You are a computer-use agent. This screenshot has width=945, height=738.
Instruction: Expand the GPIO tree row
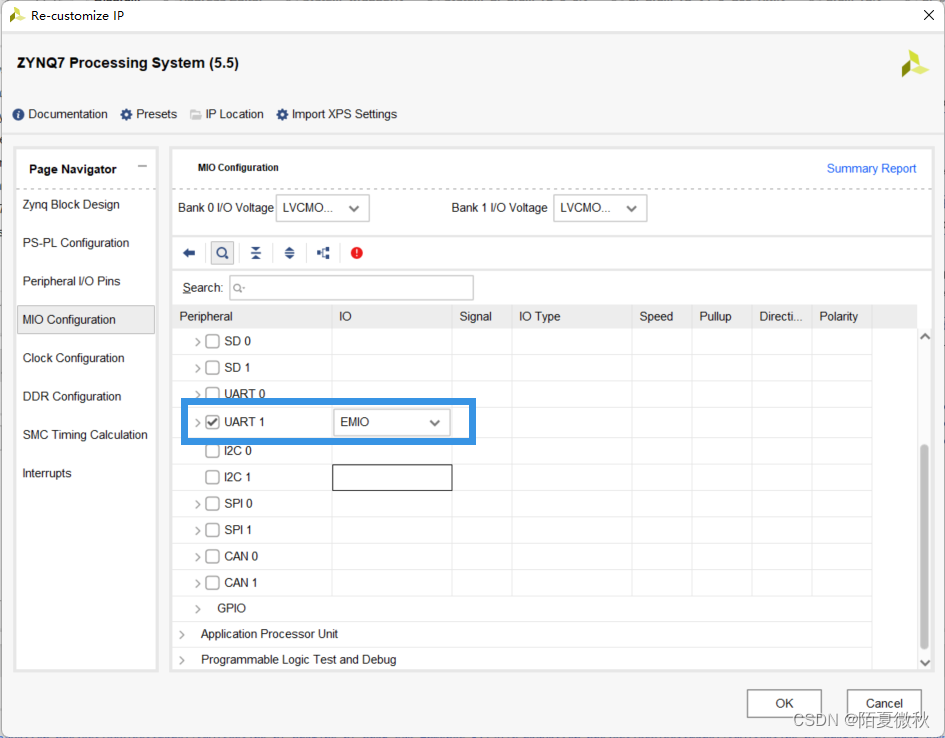coord(197,609)
